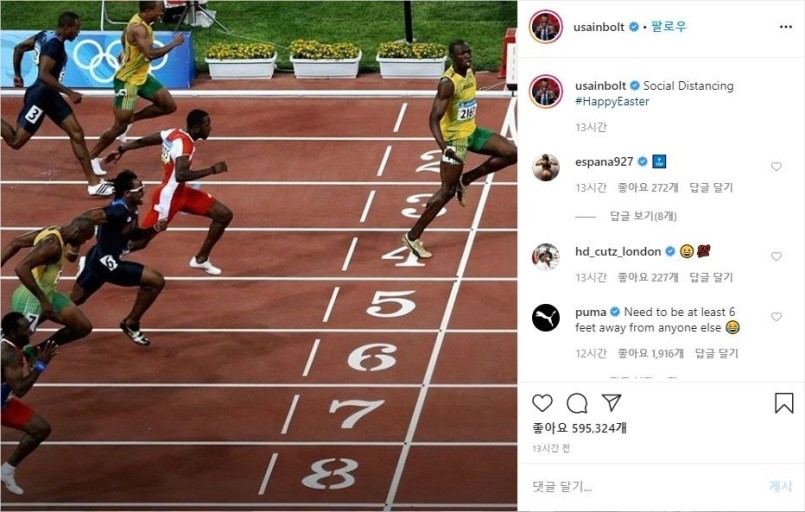Like the post with the heart icon
The image size is (805, 512).
coord(542,403)
